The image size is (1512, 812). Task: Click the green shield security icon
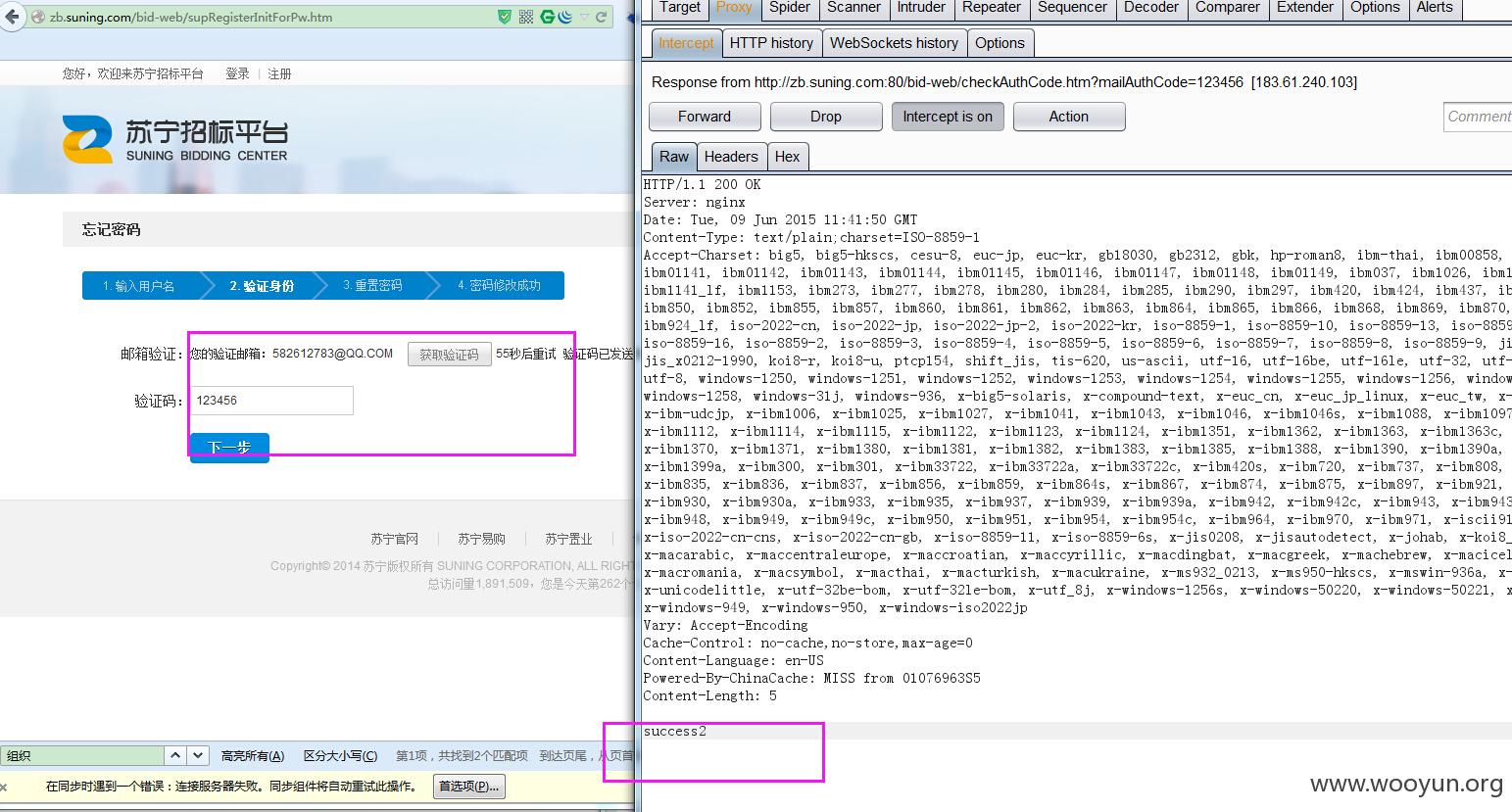(505, 17)
